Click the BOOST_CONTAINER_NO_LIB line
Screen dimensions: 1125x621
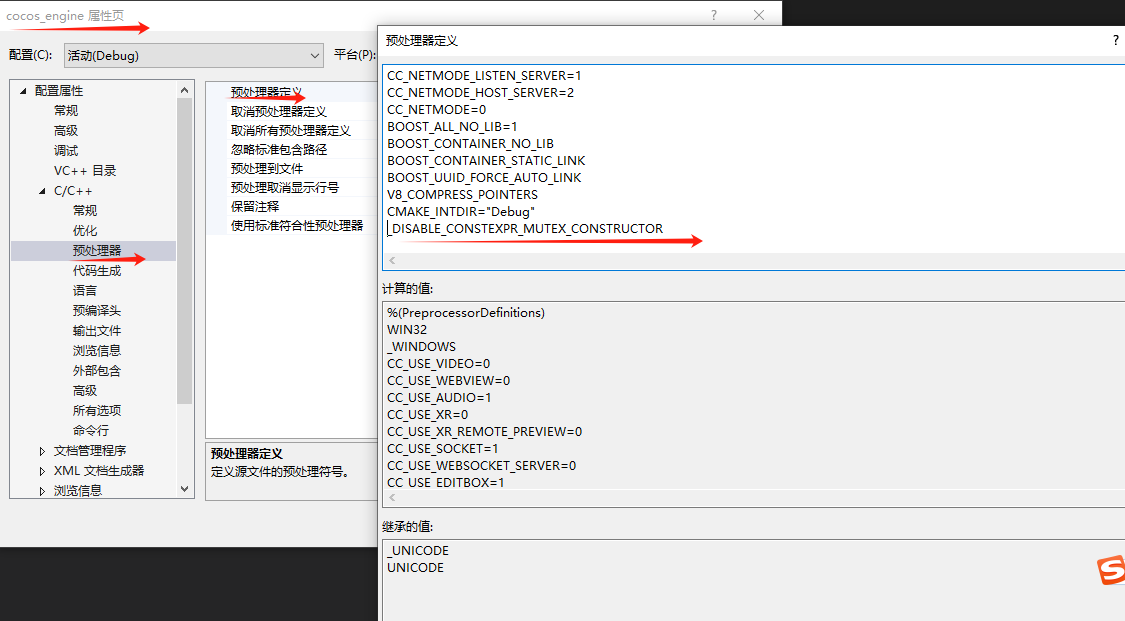coord(471,143)
